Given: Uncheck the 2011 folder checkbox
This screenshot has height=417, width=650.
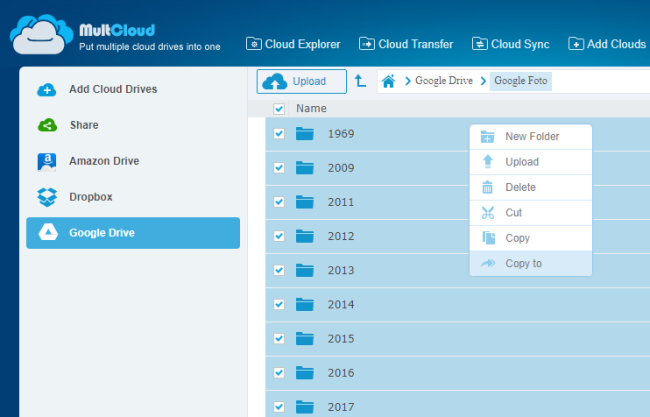Looking at the screenshot, I should [x=279, y=202].
